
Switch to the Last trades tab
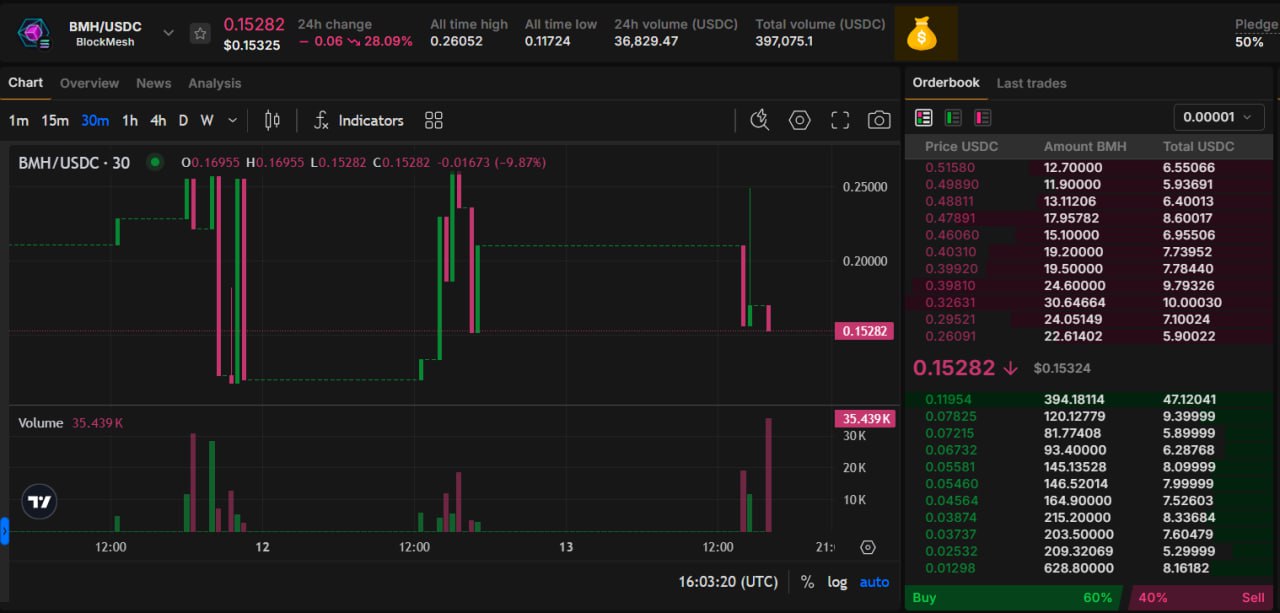[x=1031, y=83]
